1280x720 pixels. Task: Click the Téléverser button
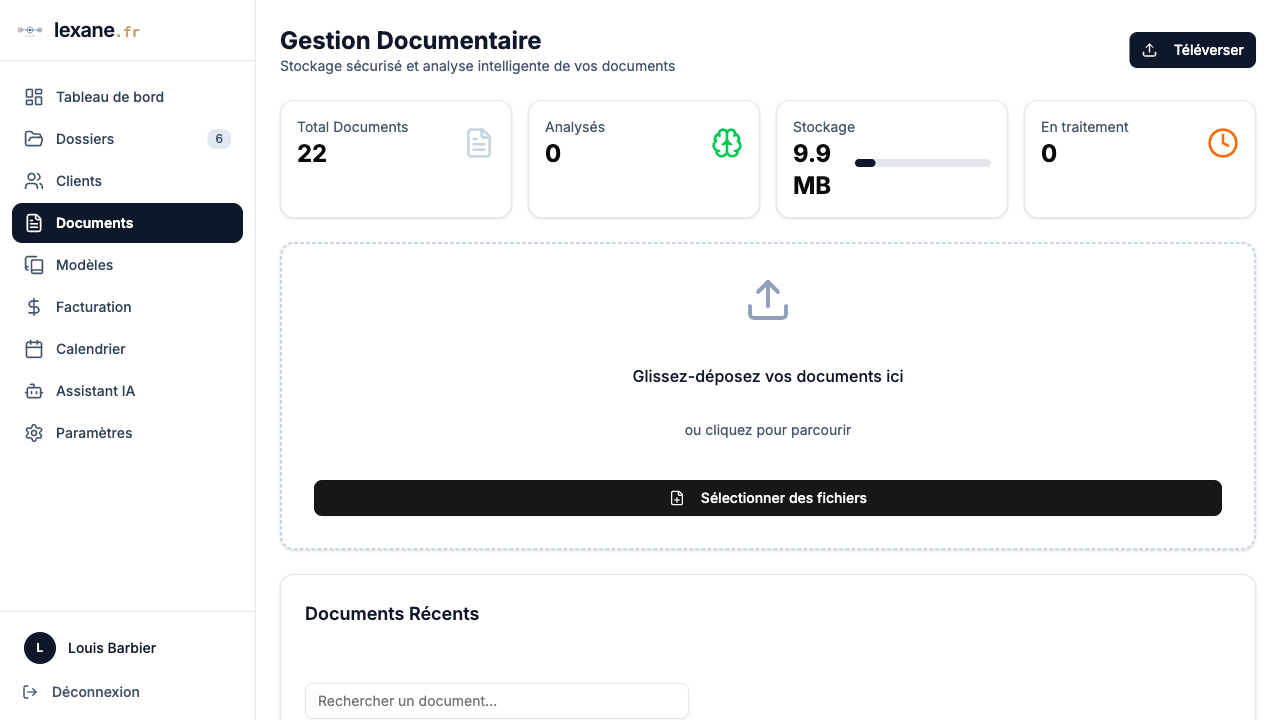1192,49
